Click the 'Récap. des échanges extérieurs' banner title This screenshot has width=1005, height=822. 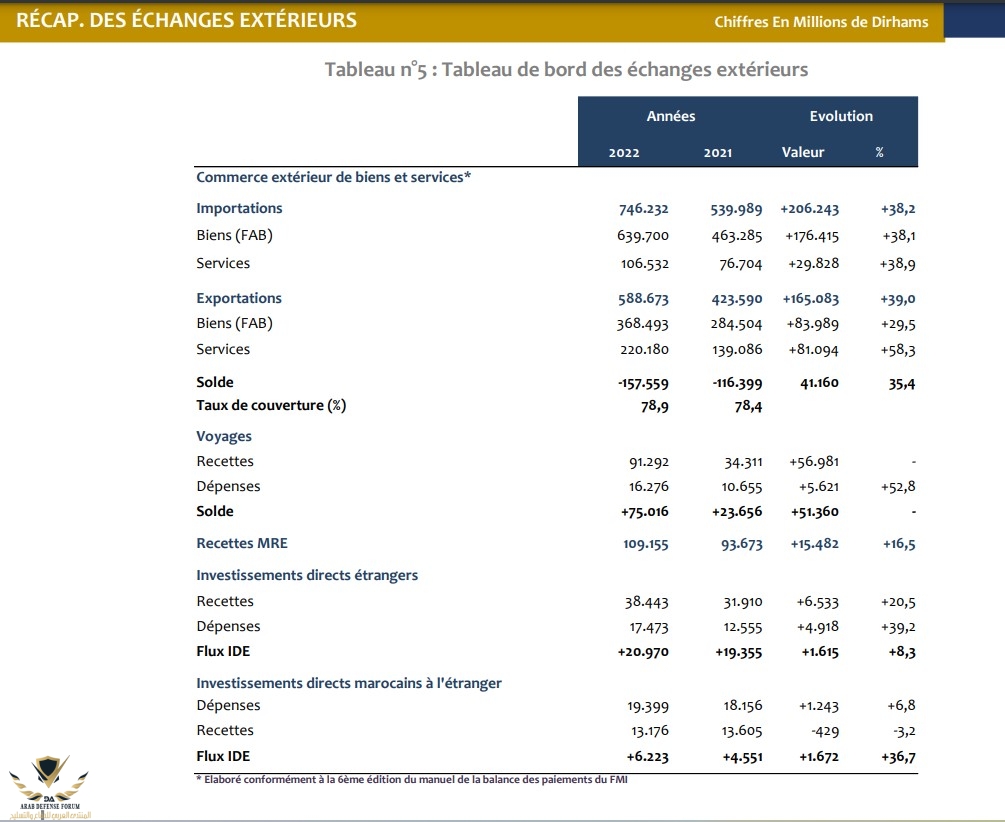(x=186, y=20)
